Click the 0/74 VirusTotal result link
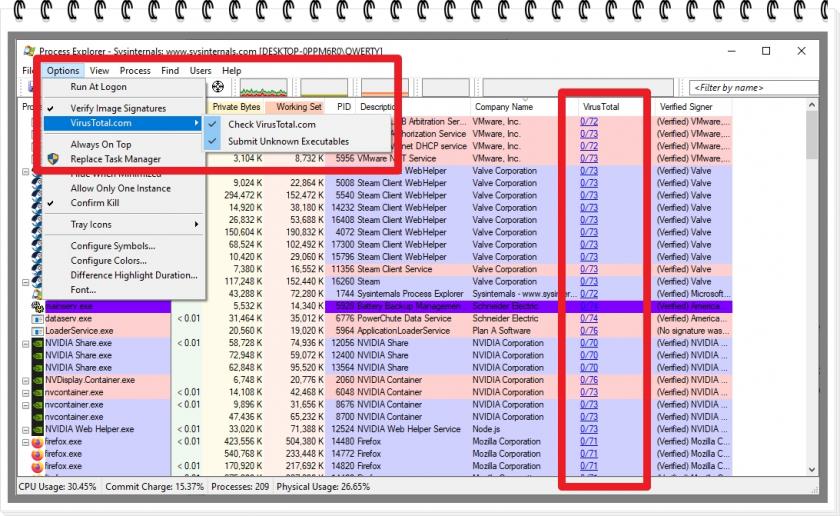840x516 pixels. pos(589,318)
